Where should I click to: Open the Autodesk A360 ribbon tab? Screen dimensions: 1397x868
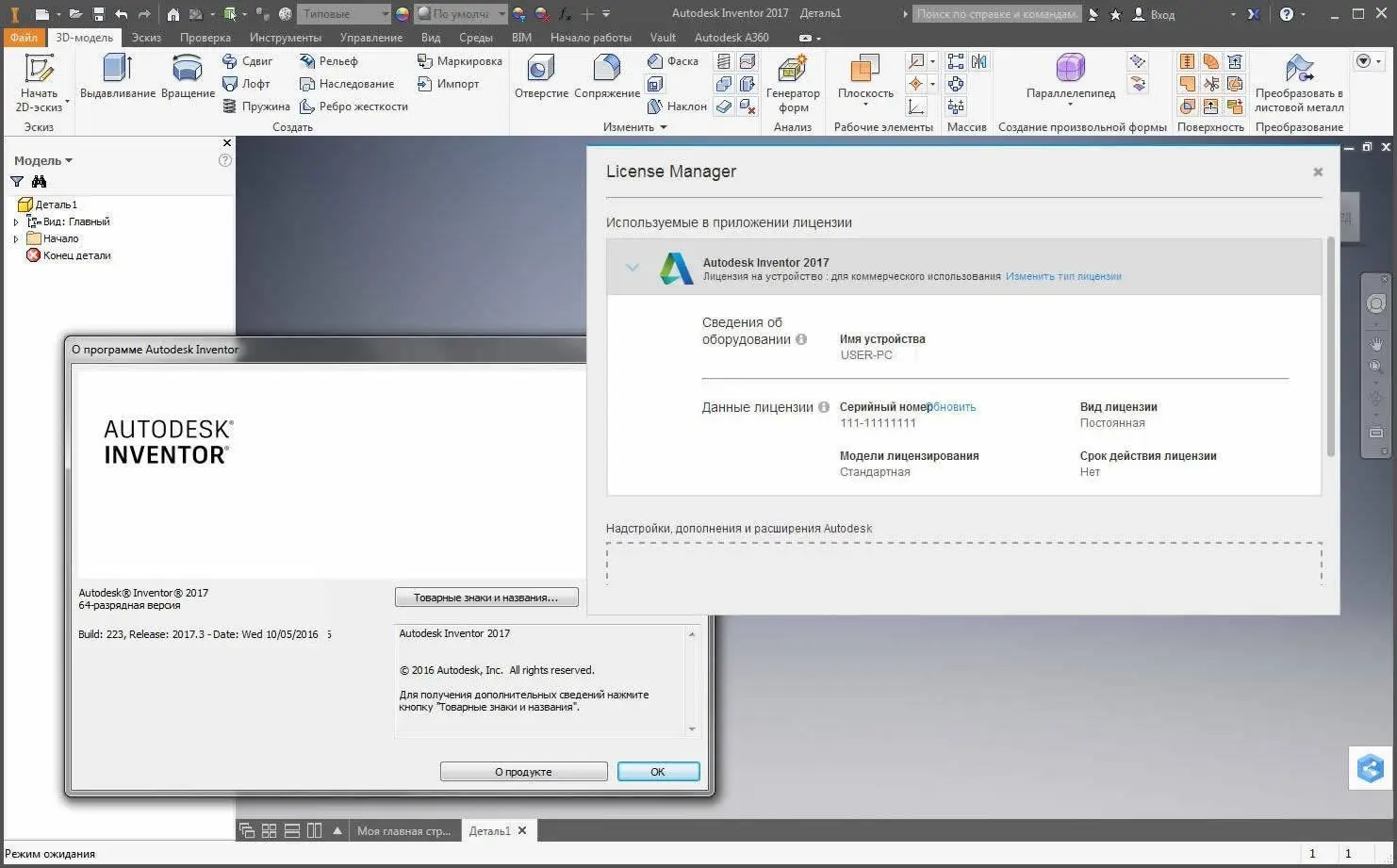(x=731, y=38)
